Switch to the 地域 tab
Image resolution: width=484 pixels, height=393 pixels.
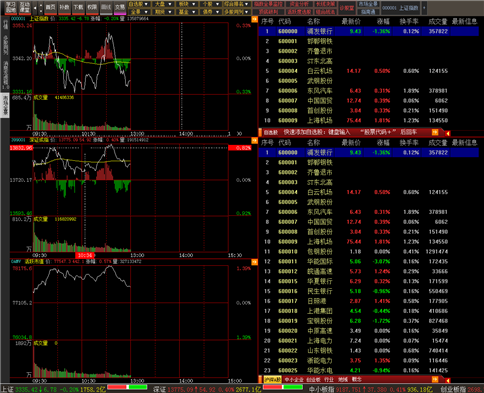(343, 380)
